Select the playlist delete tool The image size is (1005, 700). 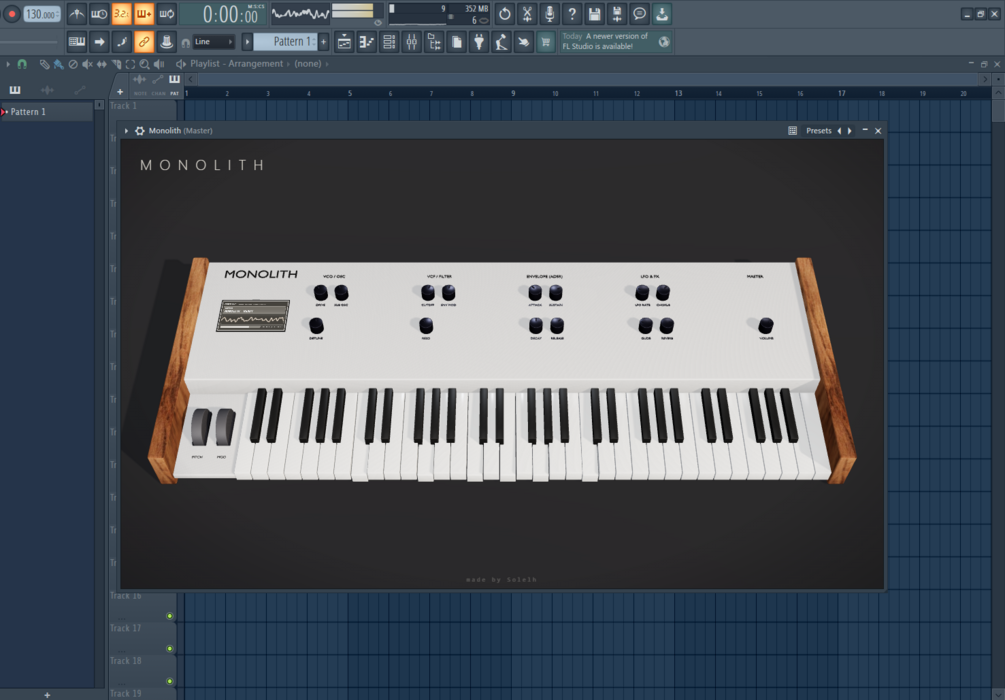73,63
